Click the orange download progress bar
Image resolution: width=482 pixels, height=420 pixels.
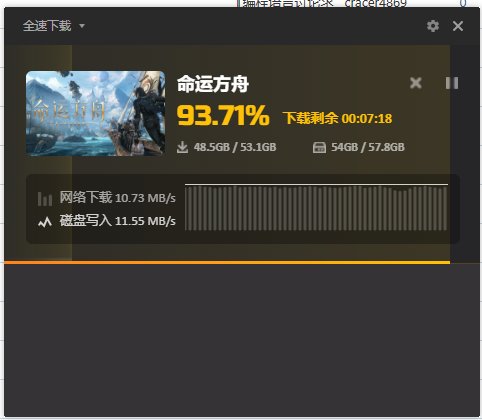click(x=227, y=263)
